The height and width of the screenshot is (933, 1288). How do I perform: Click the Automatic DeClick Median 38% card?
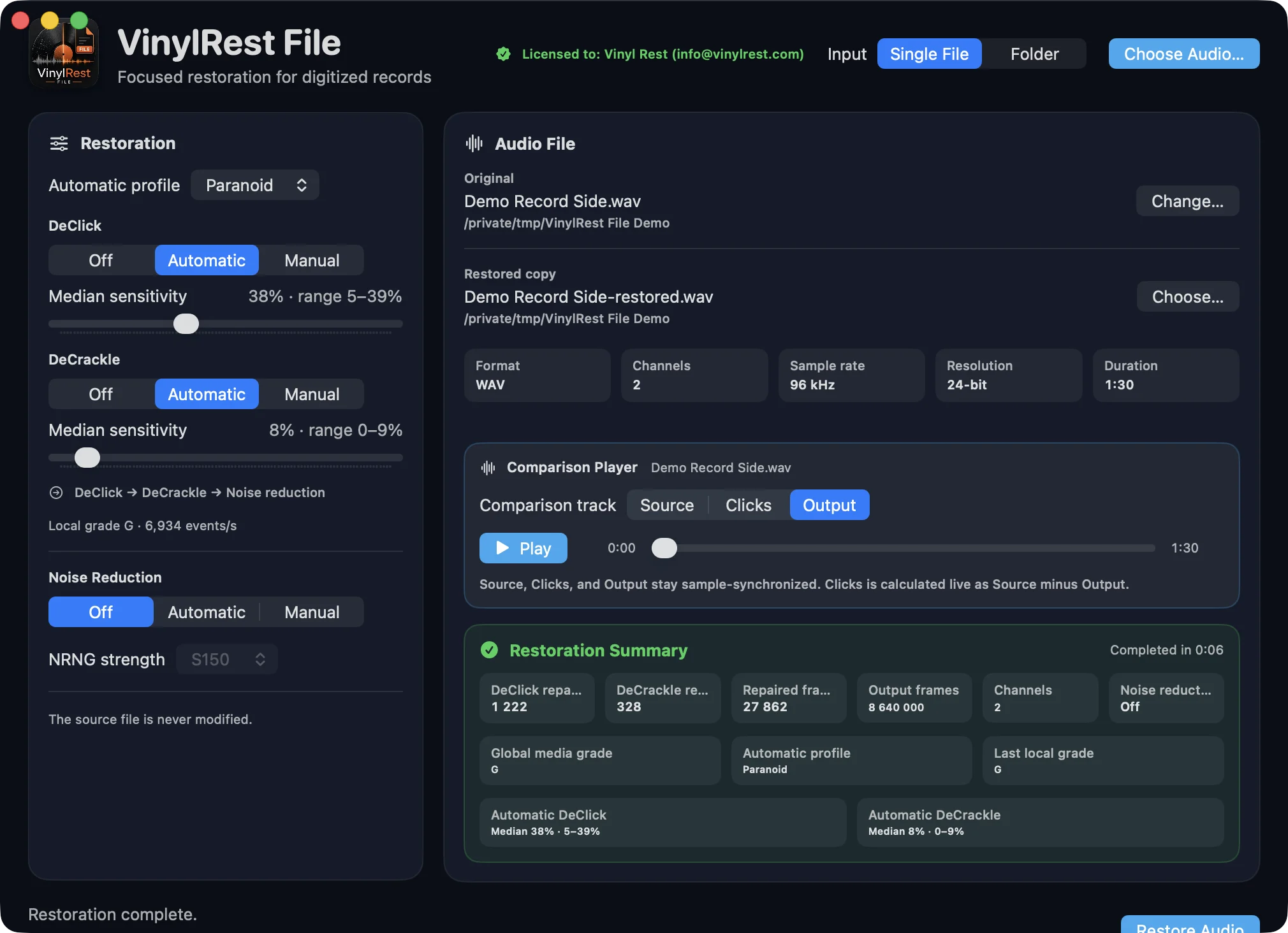[662, 822]
